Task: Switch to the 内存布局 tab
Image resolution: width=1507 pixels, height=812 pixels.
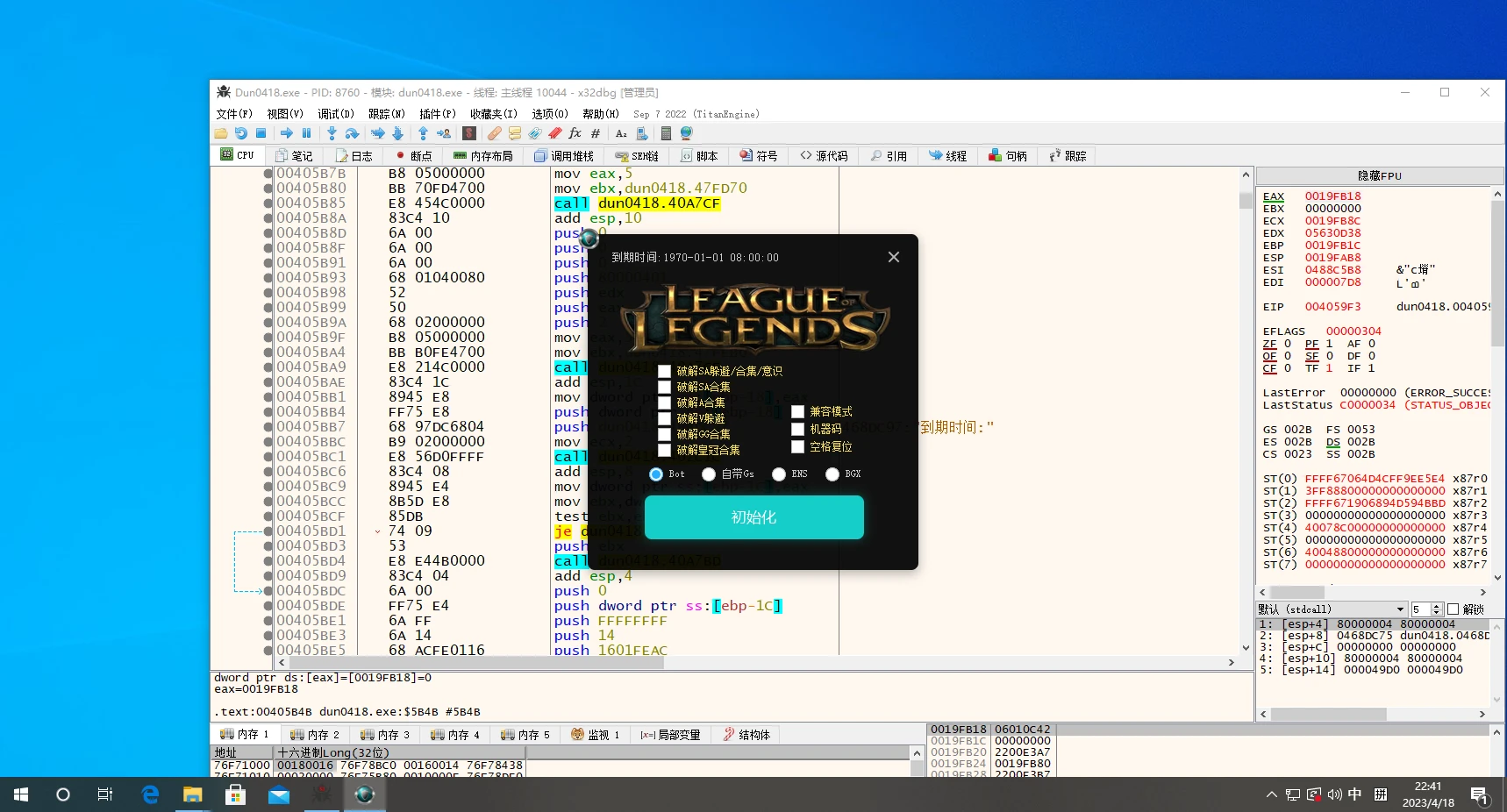Action: (482, 156)
